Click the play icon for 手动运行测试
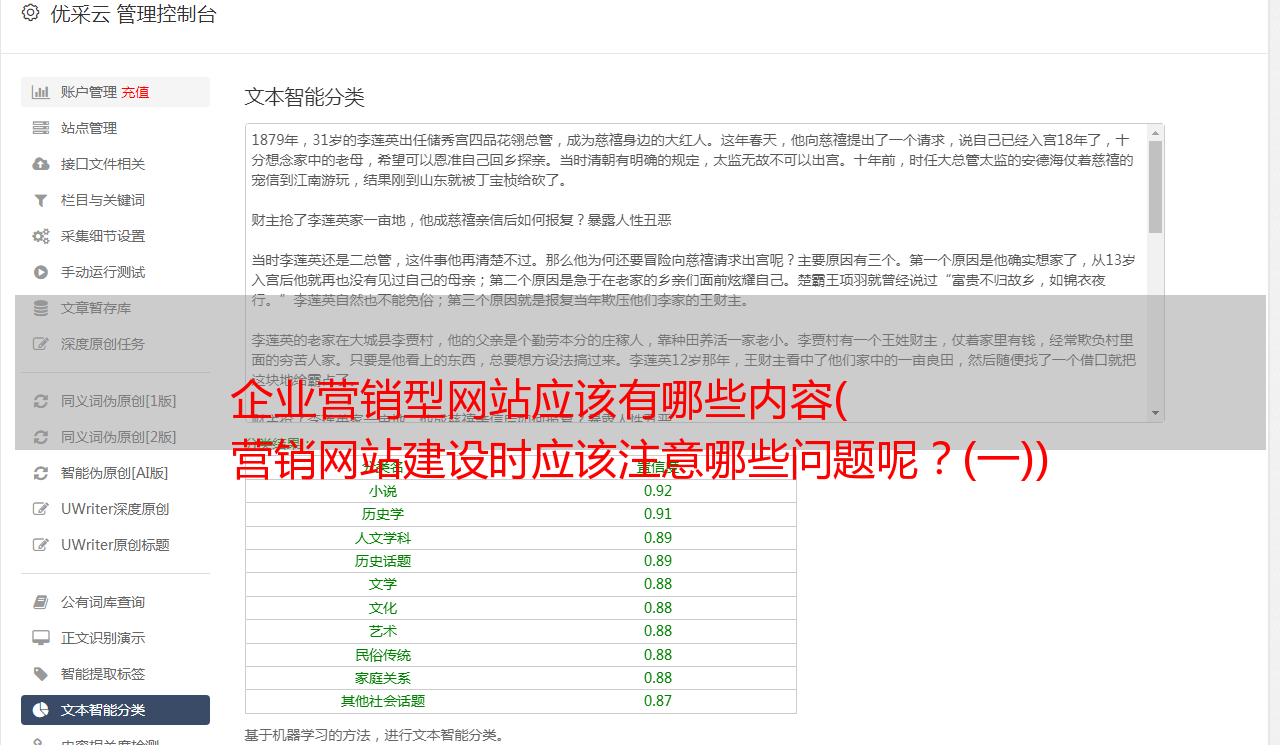 [x=41, y=272]
